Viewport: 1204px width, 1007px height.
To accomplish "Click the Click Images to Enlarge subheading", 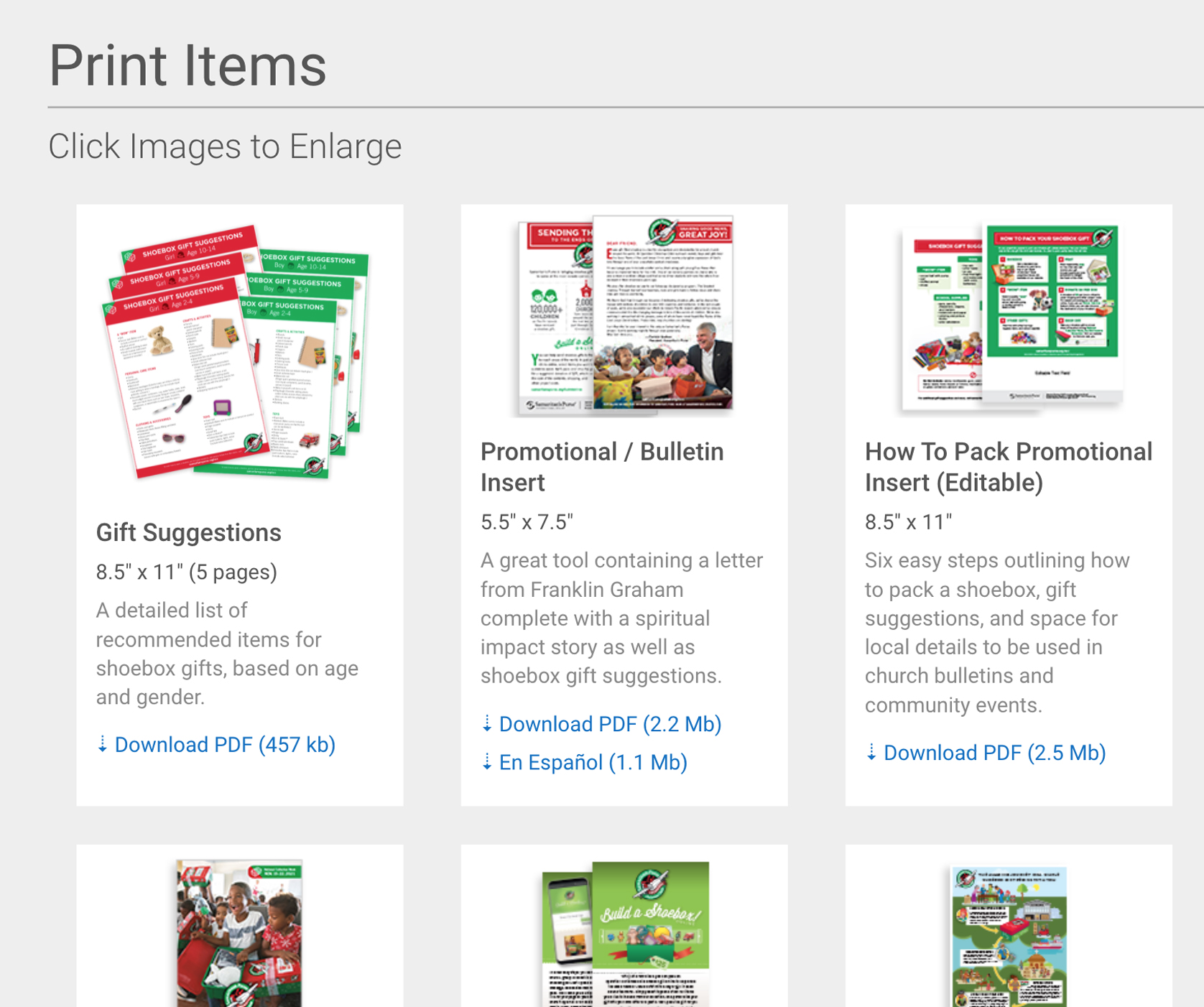I will (225, 147).
